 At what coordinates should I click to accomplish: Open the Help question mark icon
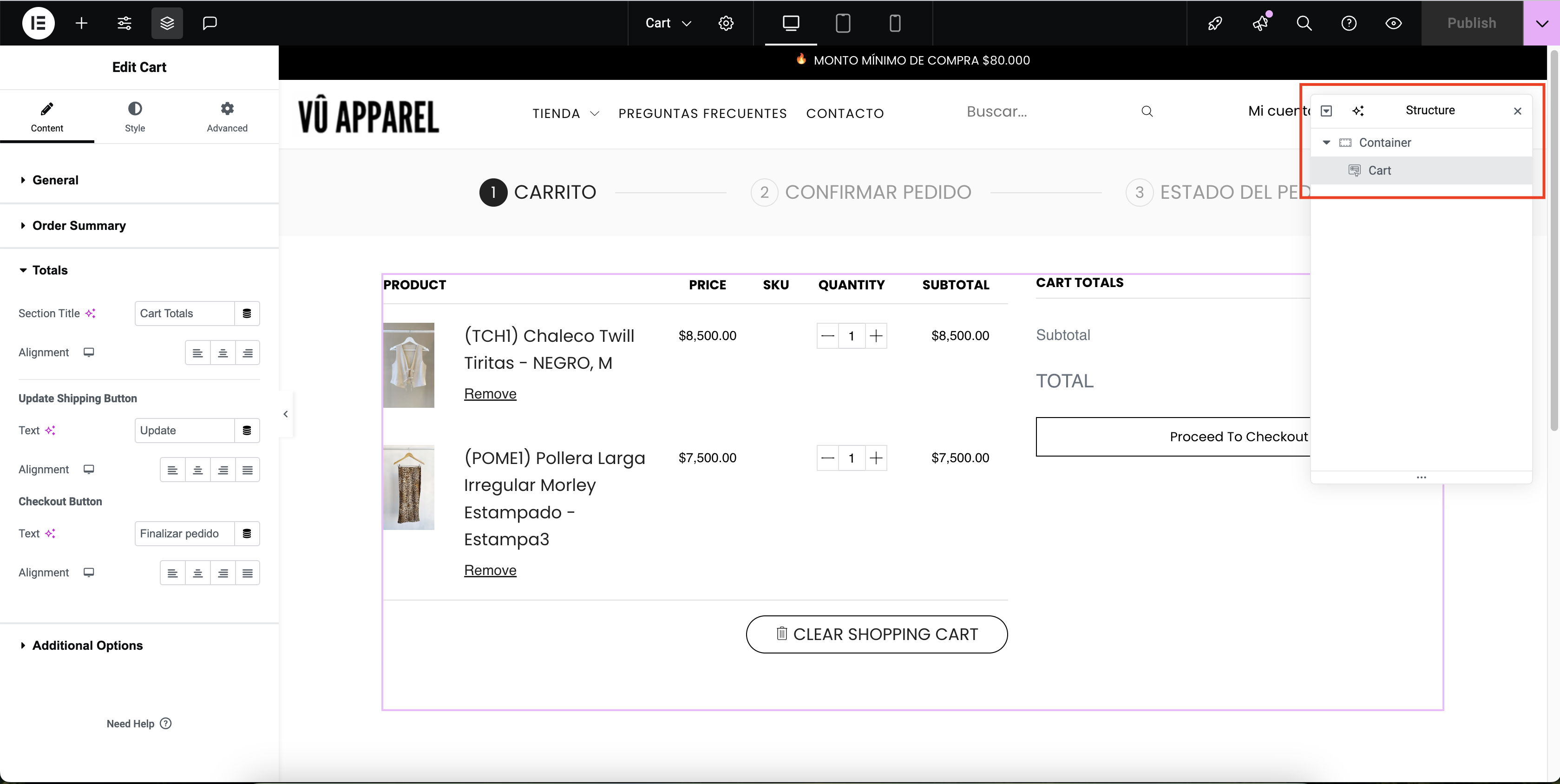pyautogui.click(x=1349, y=23)
